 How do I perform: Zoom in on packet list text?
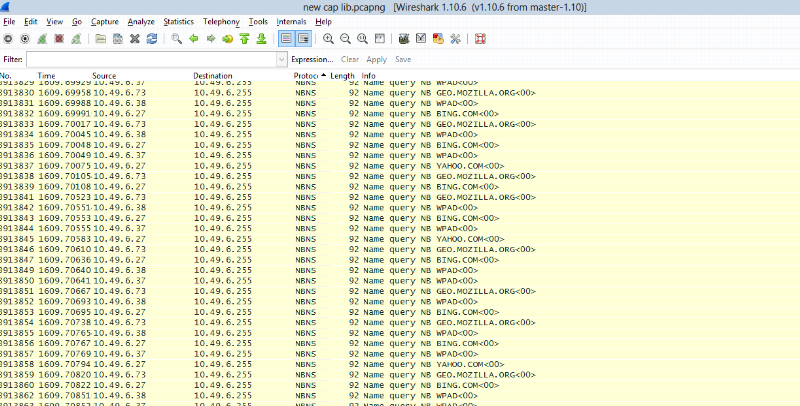328,39
